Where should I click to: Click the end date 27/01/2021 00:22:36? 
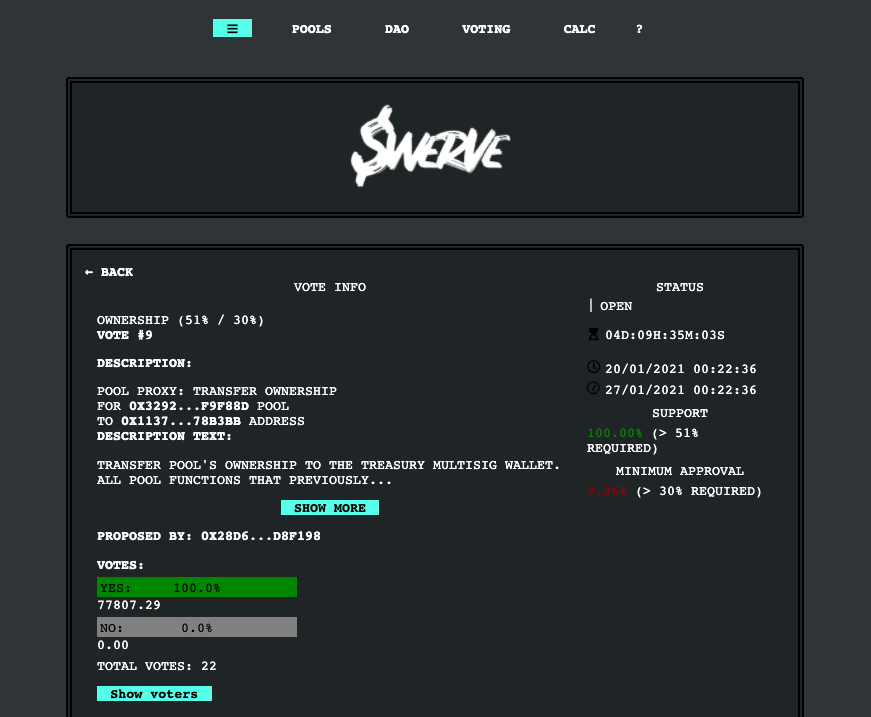pos(680,390)
